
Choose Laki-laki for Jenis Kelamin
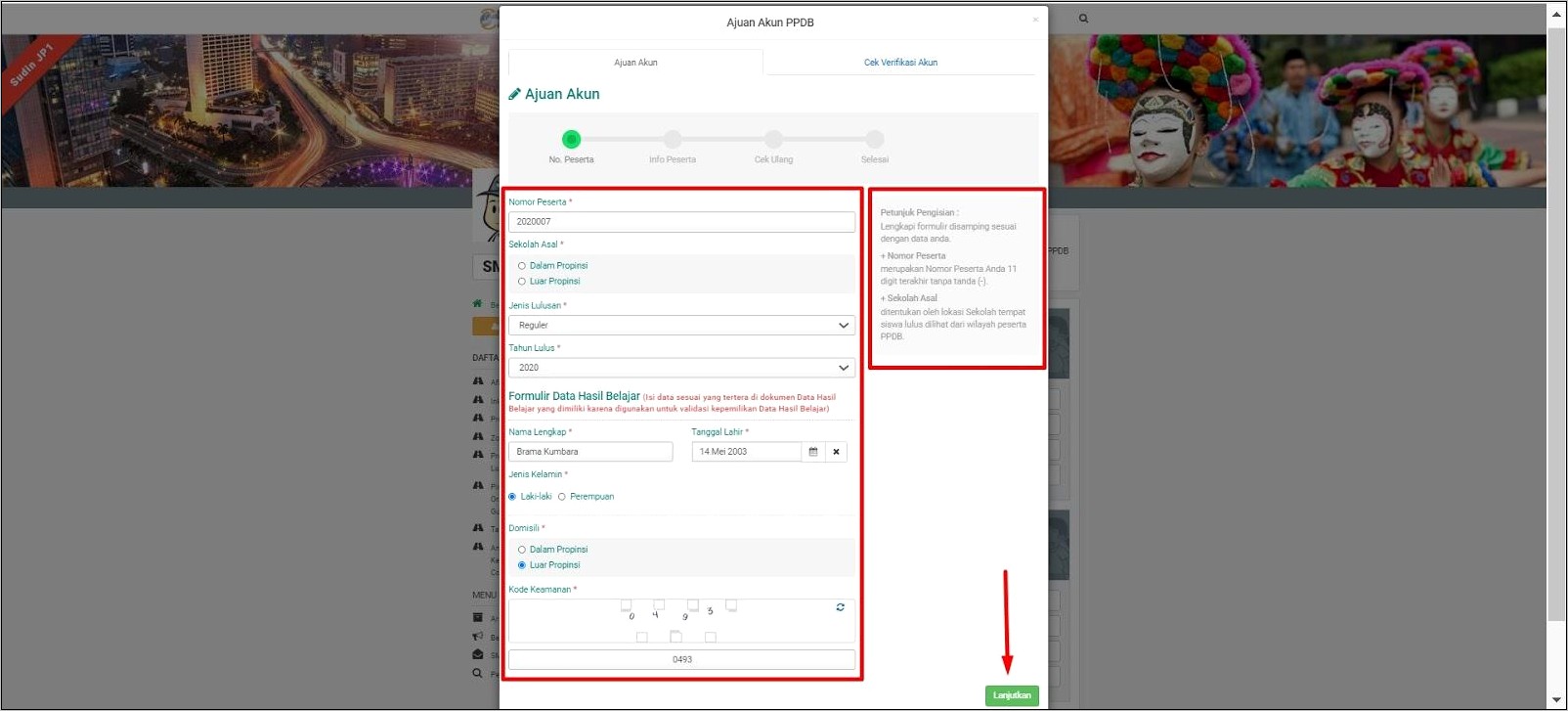tap(512, 497)
